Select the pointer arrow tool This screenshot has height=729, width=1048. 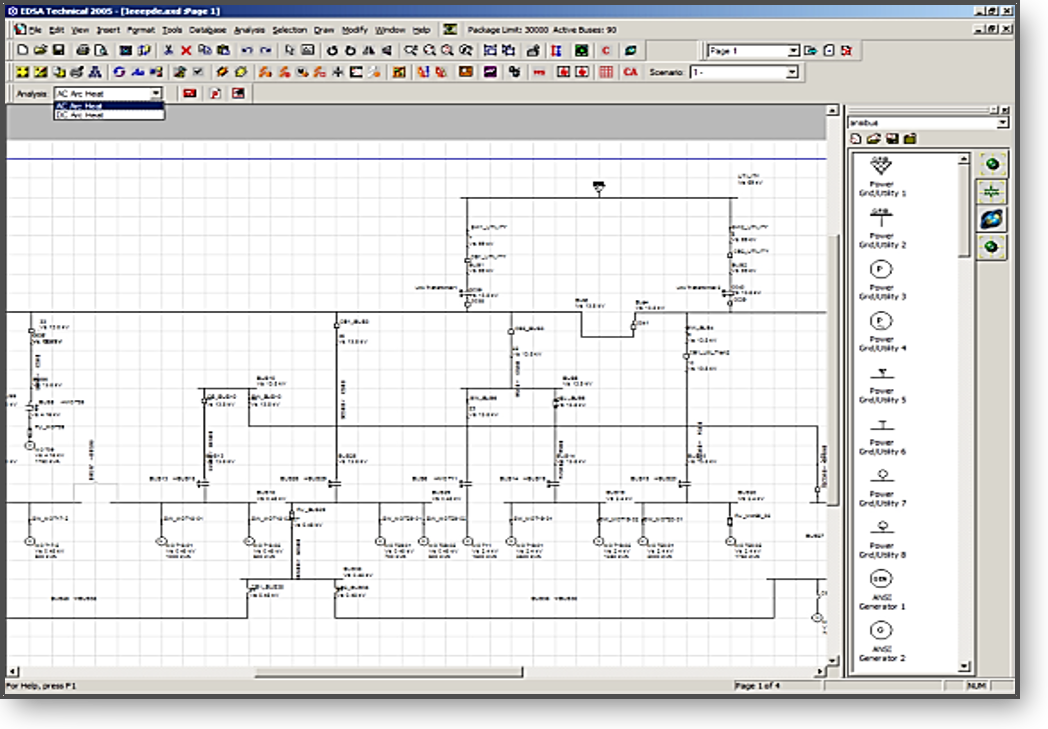point(289,50)
